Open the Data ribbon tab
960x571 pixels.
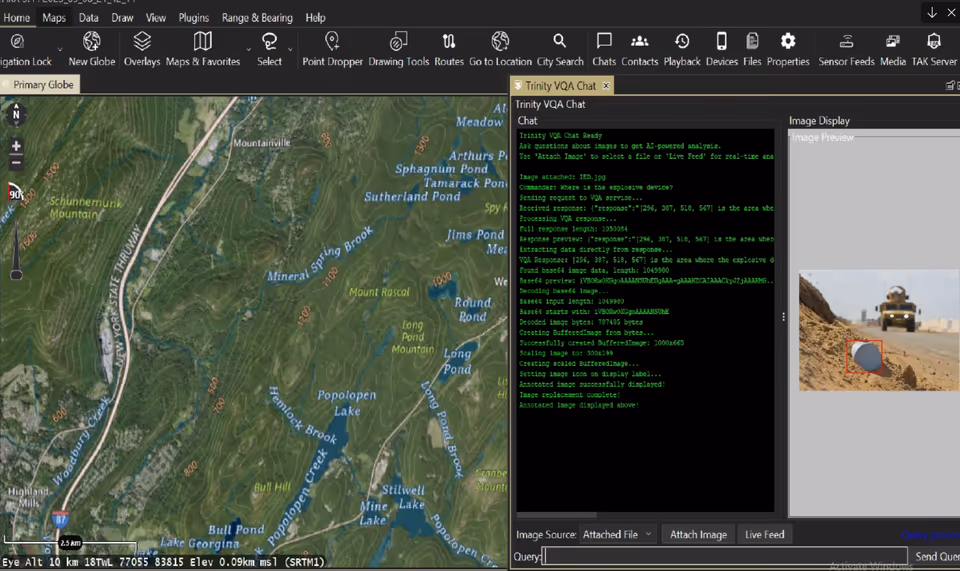point(89,18)
